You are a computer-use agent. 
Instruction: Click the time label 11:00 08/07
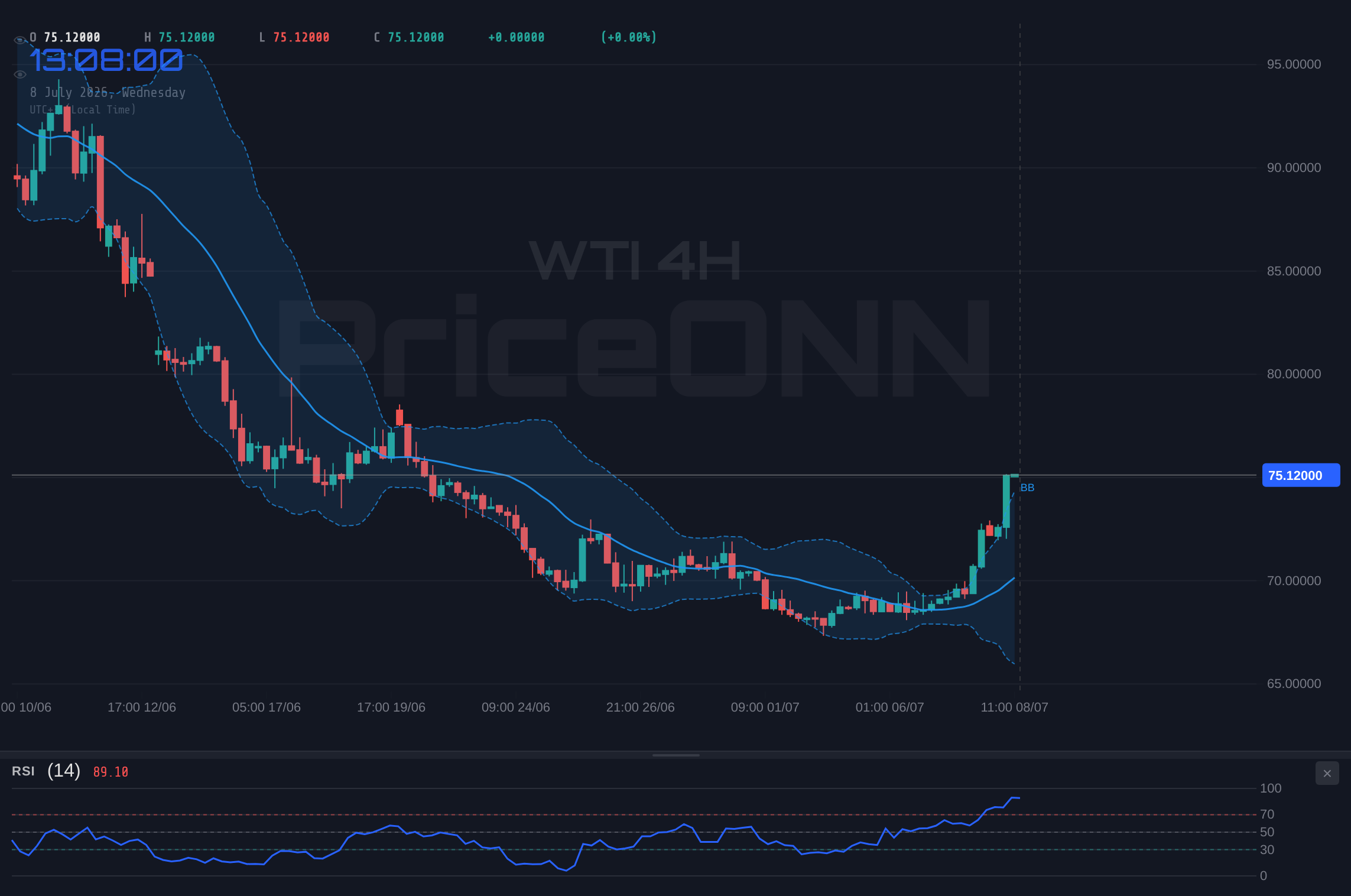point(1015,707)
